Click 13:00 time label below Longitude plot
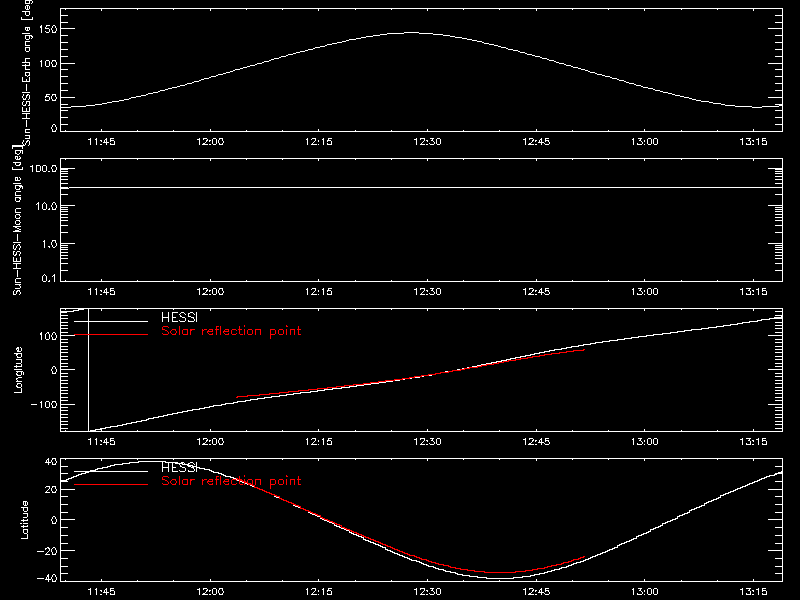800x600 pixels. coord(645,442)
